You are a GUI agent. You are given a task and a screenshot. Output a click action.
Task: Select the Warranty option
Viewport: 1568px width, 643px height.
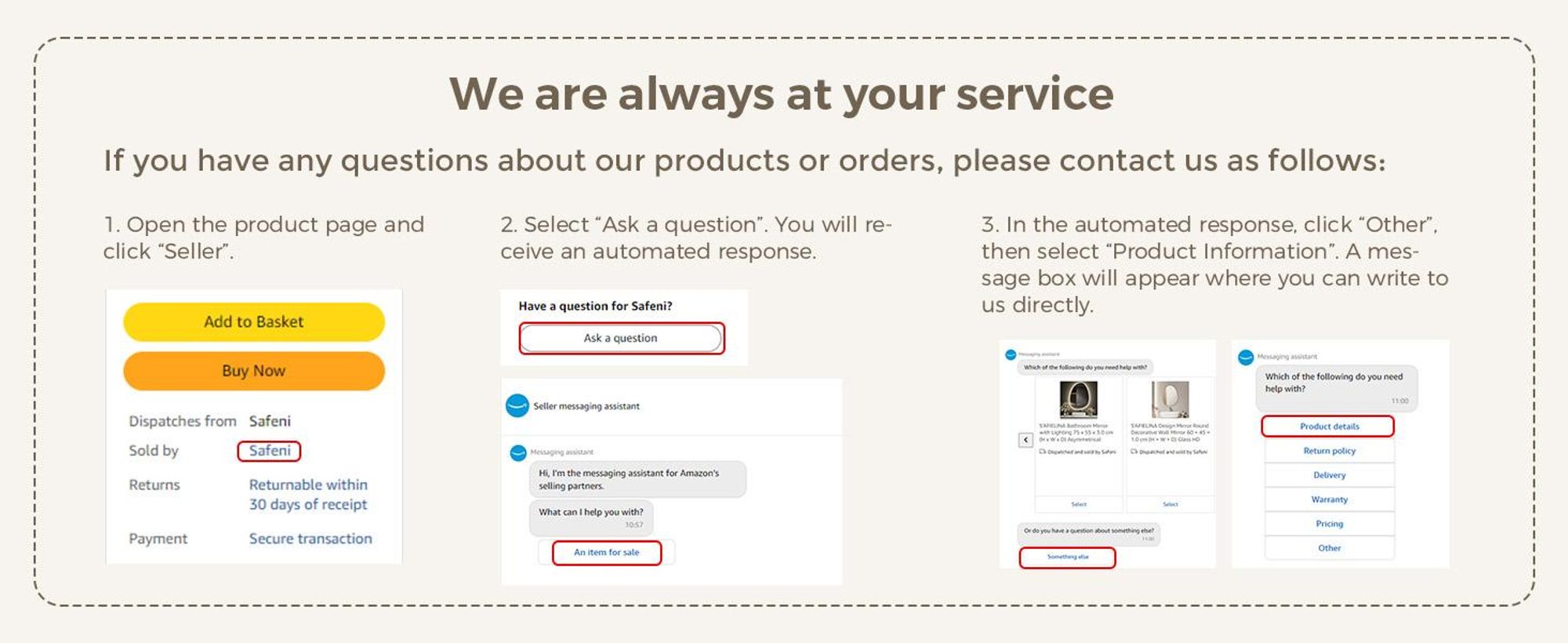point(1329,500)
